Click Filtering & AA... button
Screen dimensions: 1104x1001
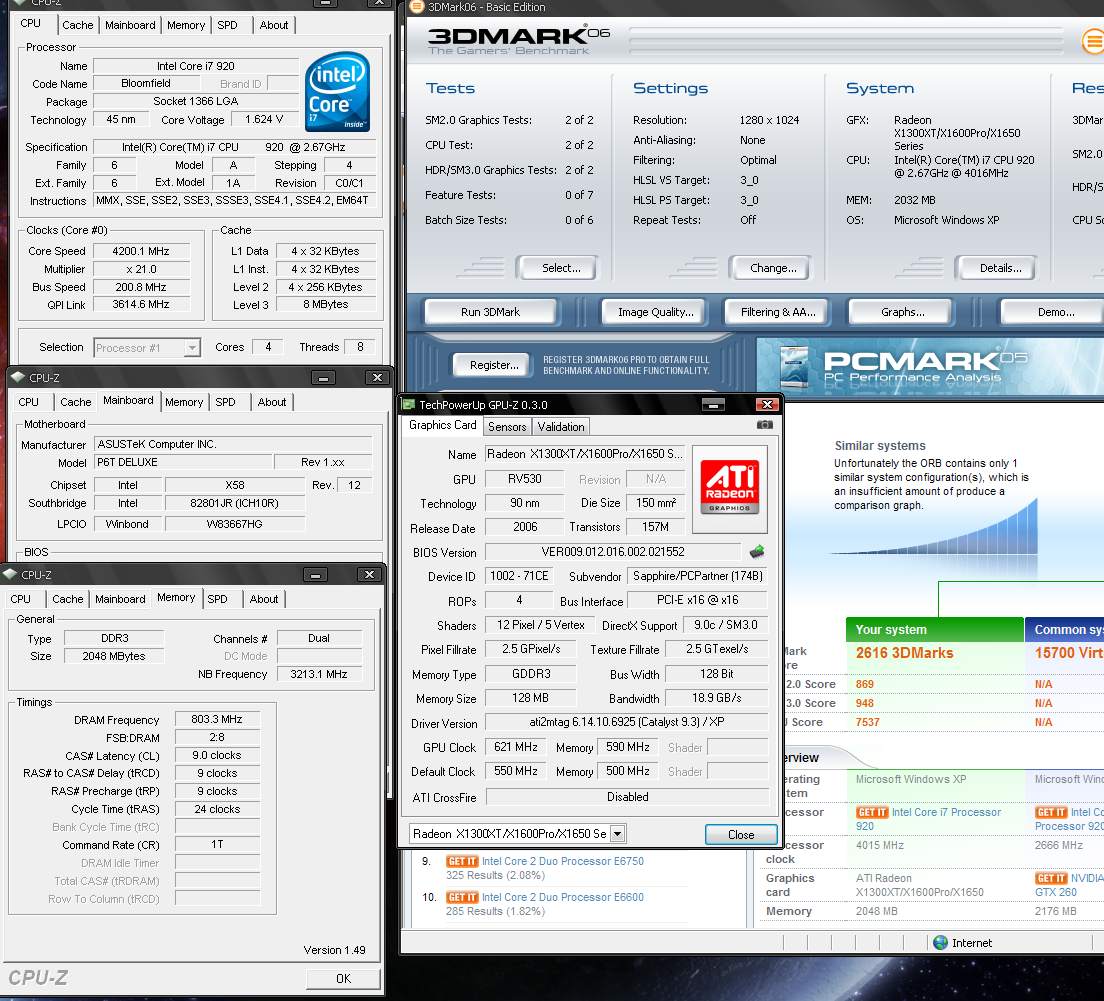point(778,312)
